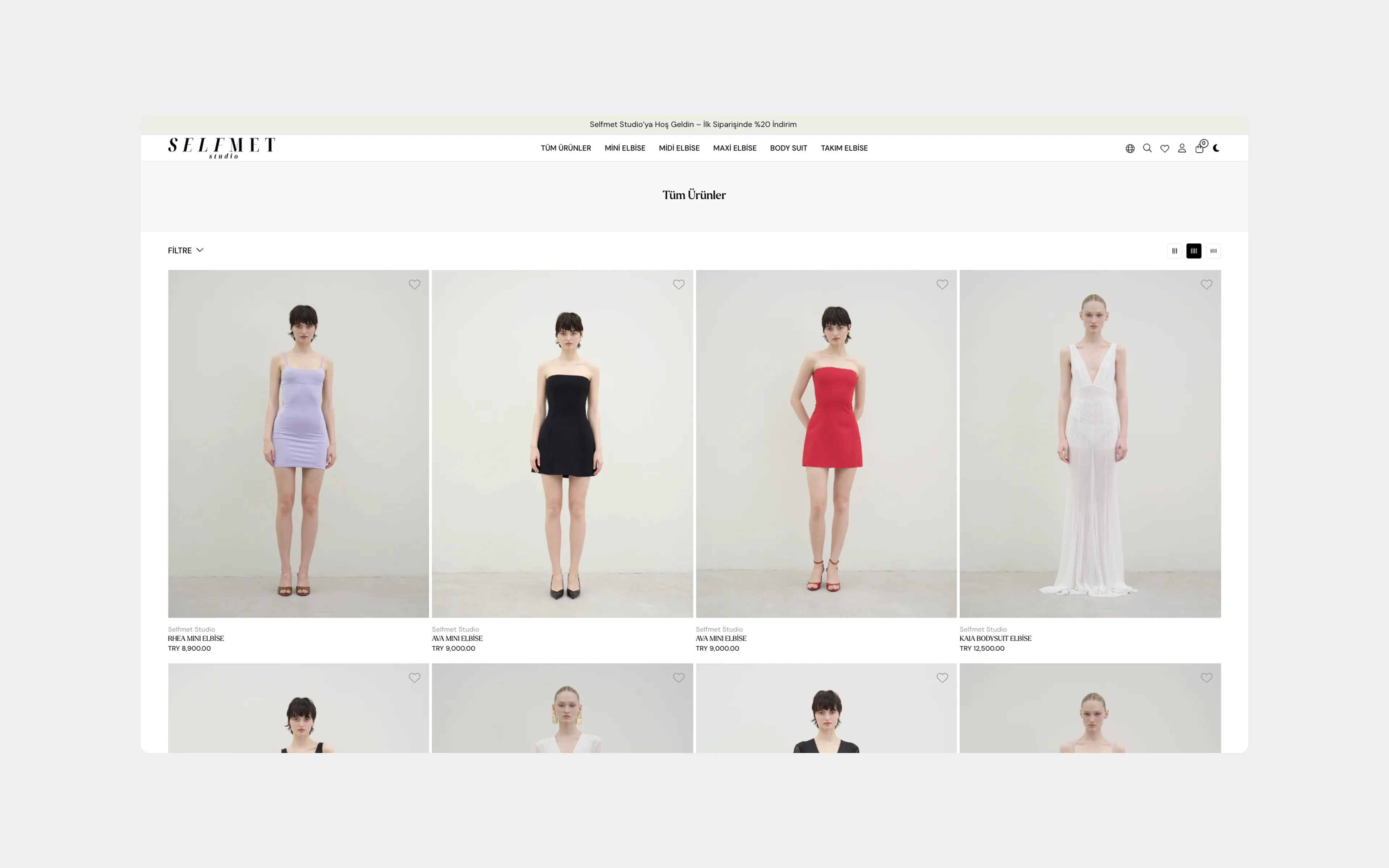Expand the FİLTRE dropdown
The height and width of the screenshot is (868, 1389).
click(x=186, y=250)
